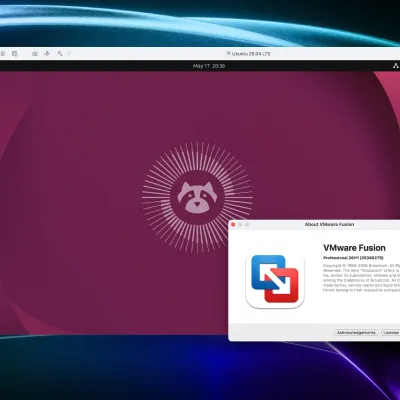
Task: Close the About VMware Fusion window
Action: (233, 224)
